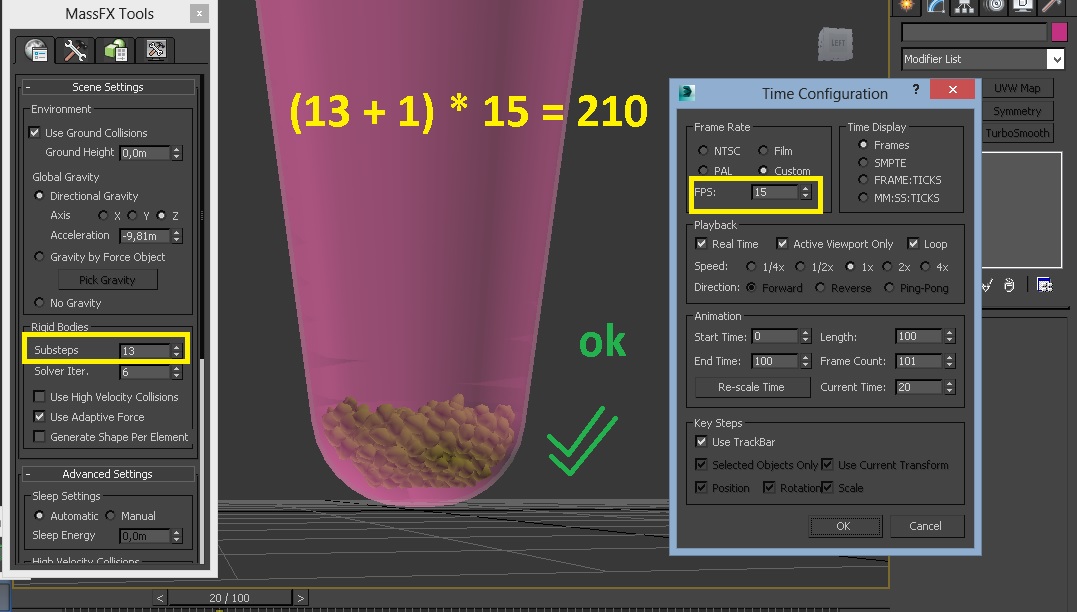Click Solver Iter spinner arrows
Screen dimensions: 1077x612
click(177, 372)
